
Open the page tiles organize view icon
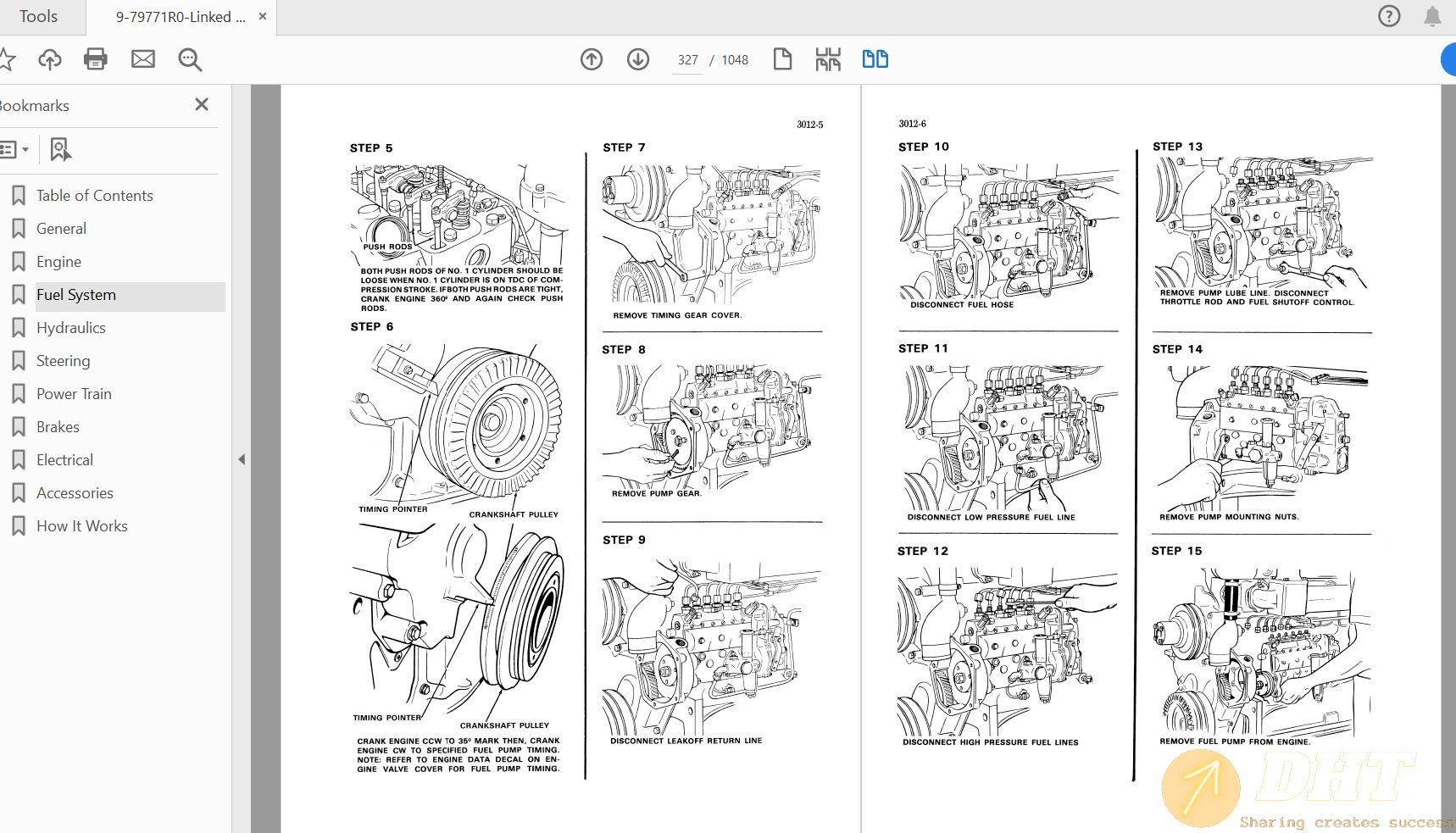tap(828, 59)
